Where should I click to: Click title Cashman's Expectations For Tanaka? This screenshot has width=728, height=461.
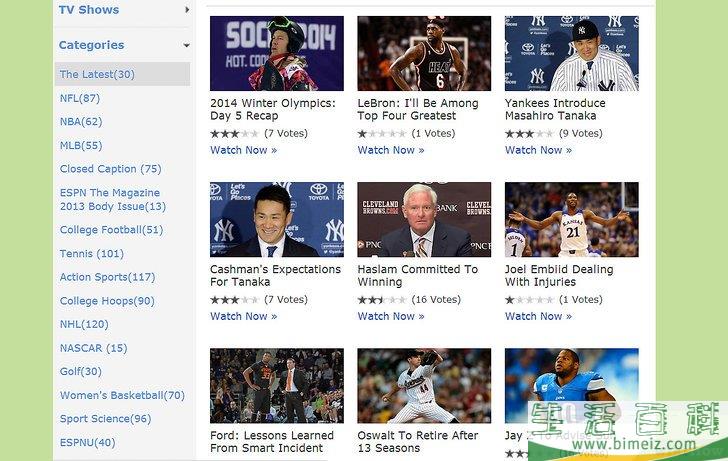[x=275, y=276]
